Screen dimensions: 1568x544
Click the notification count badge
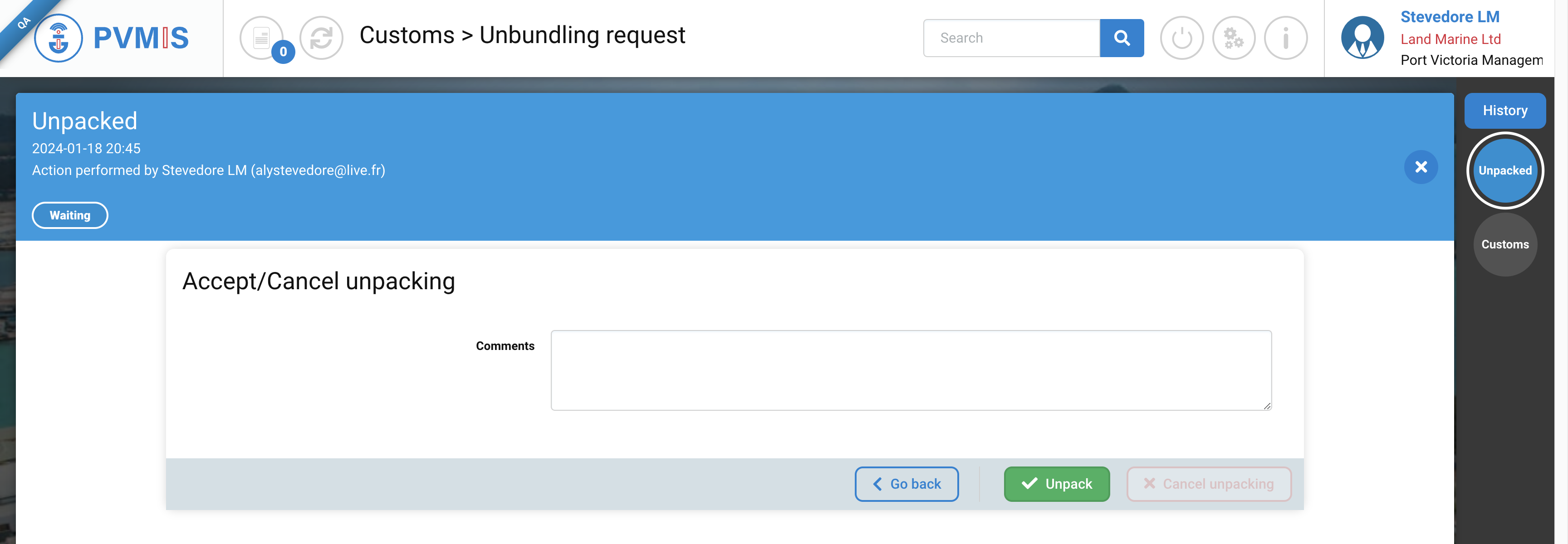[283, 52]
